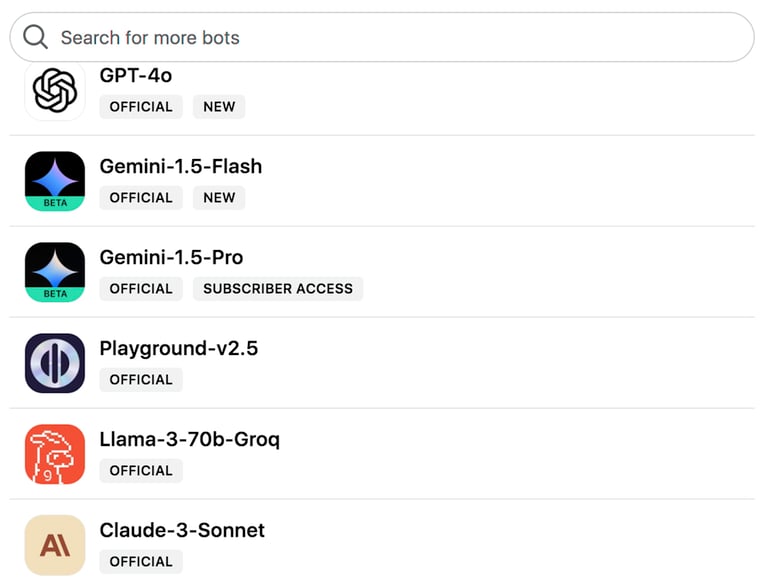Open the Playground-v2.5 bot title
Viewport: 768px width, 582px height.
point(179,348)
